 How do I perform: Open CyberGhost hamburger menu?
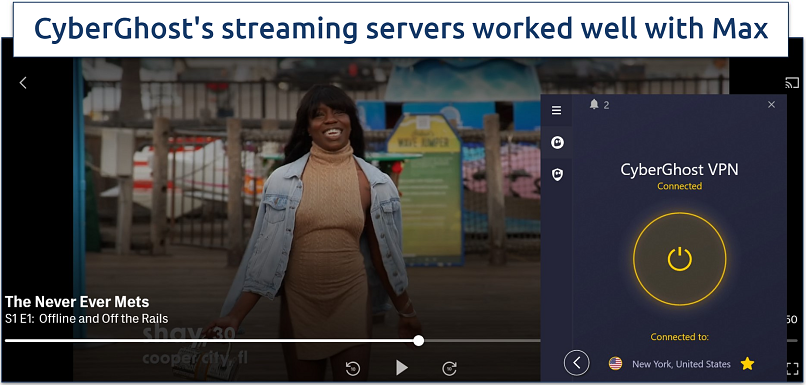(x=557, y=110)
